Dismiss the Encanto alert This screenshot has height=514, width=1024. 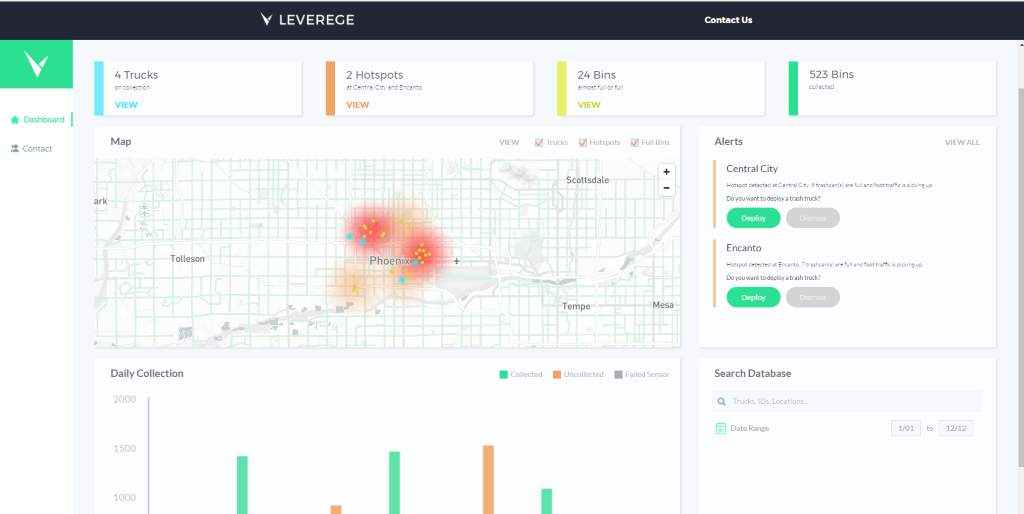(x=812, y=297)
